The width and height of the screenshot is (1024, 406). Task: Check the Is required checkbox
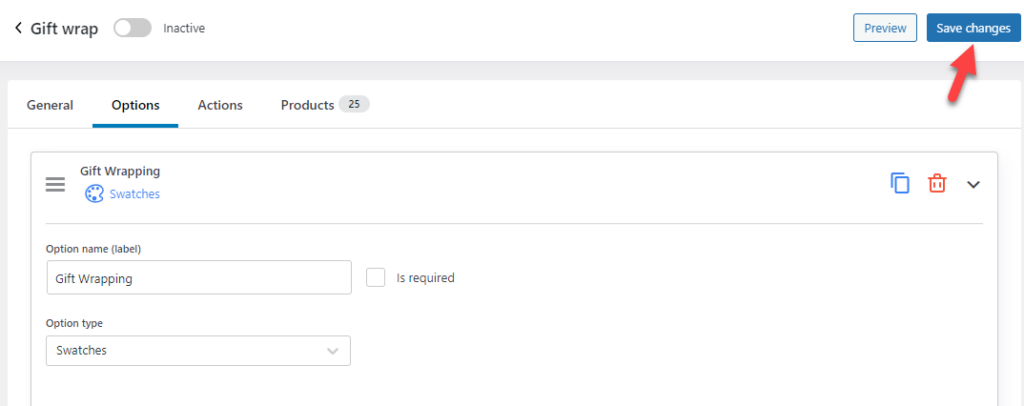click(x=376, y=277)
